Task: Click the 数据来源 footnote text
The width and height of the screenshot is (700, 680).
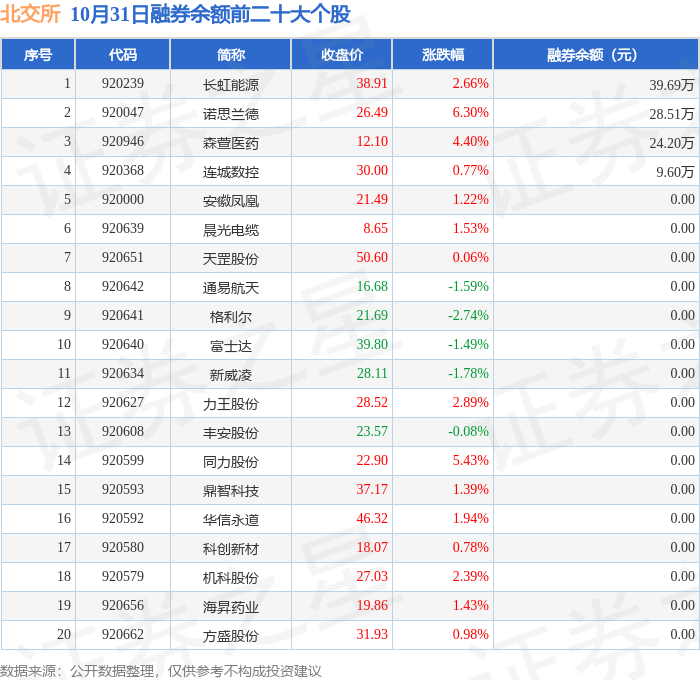Action: click(x=161, y=671)
